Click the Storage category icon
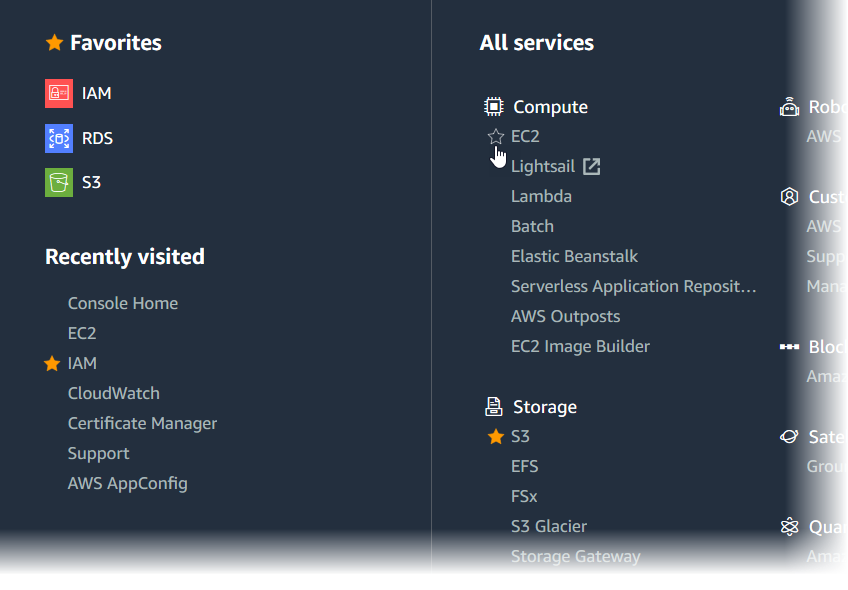 click(493, 407)
